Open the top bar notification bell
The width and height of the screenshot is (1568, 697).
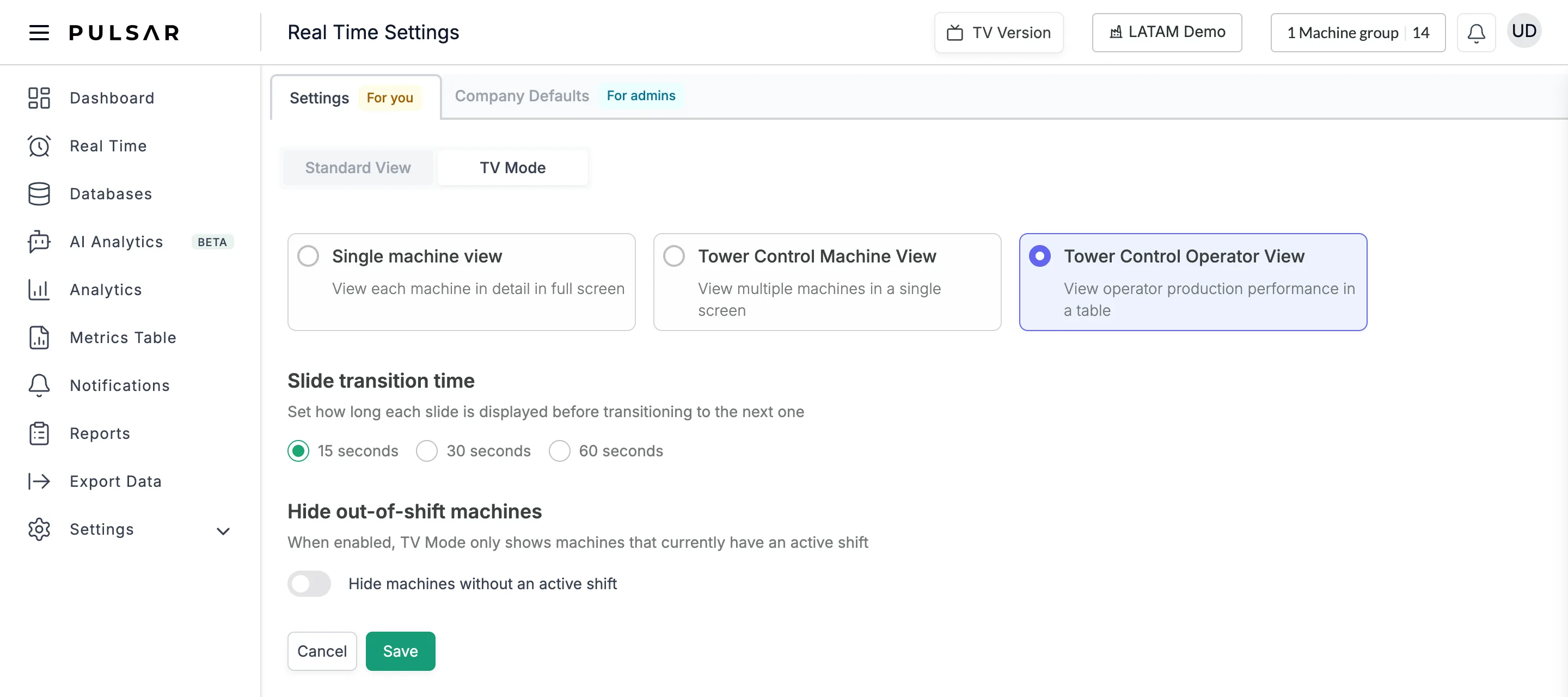pos(1475,32)
